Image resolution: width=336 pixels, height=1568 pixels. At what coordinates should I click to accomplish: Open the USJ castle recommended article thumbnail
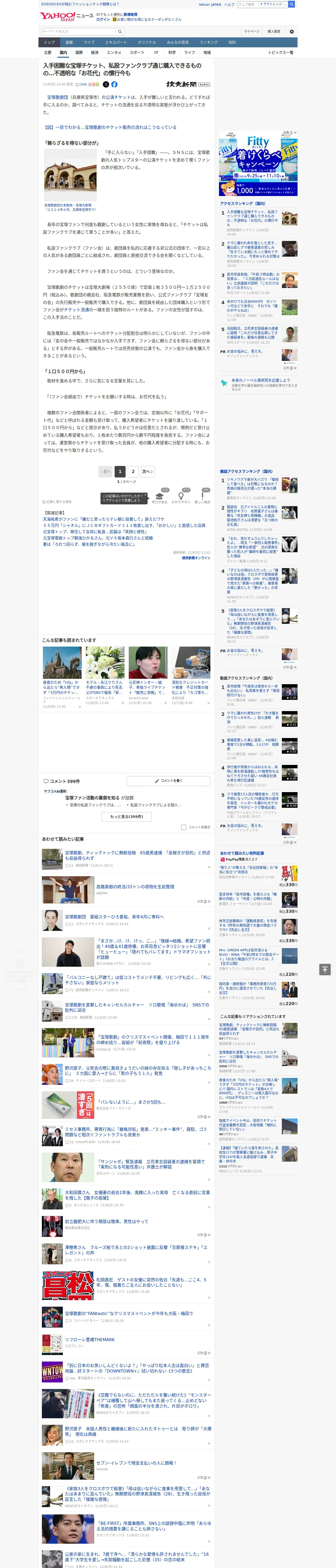click(x=62, y=662)
